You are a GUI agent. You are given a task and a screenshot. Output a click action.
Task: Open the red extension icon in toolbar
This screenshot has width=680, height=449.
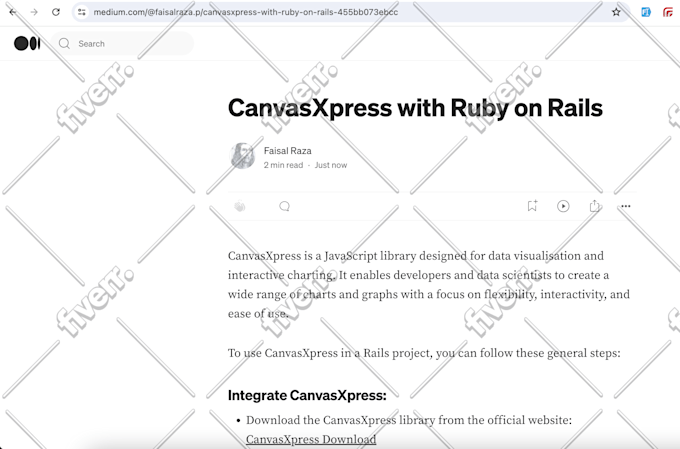click(668, 12)
